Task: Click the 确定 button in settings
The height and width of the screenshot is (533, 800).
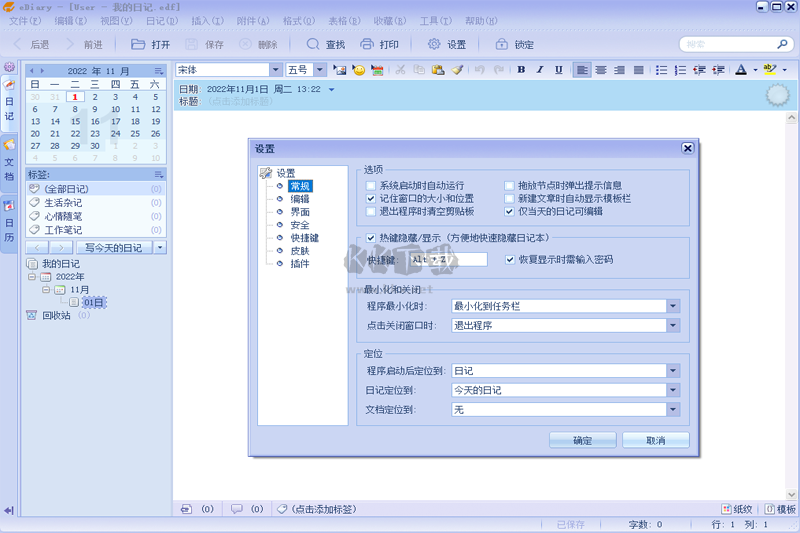Action: point(582,440)
